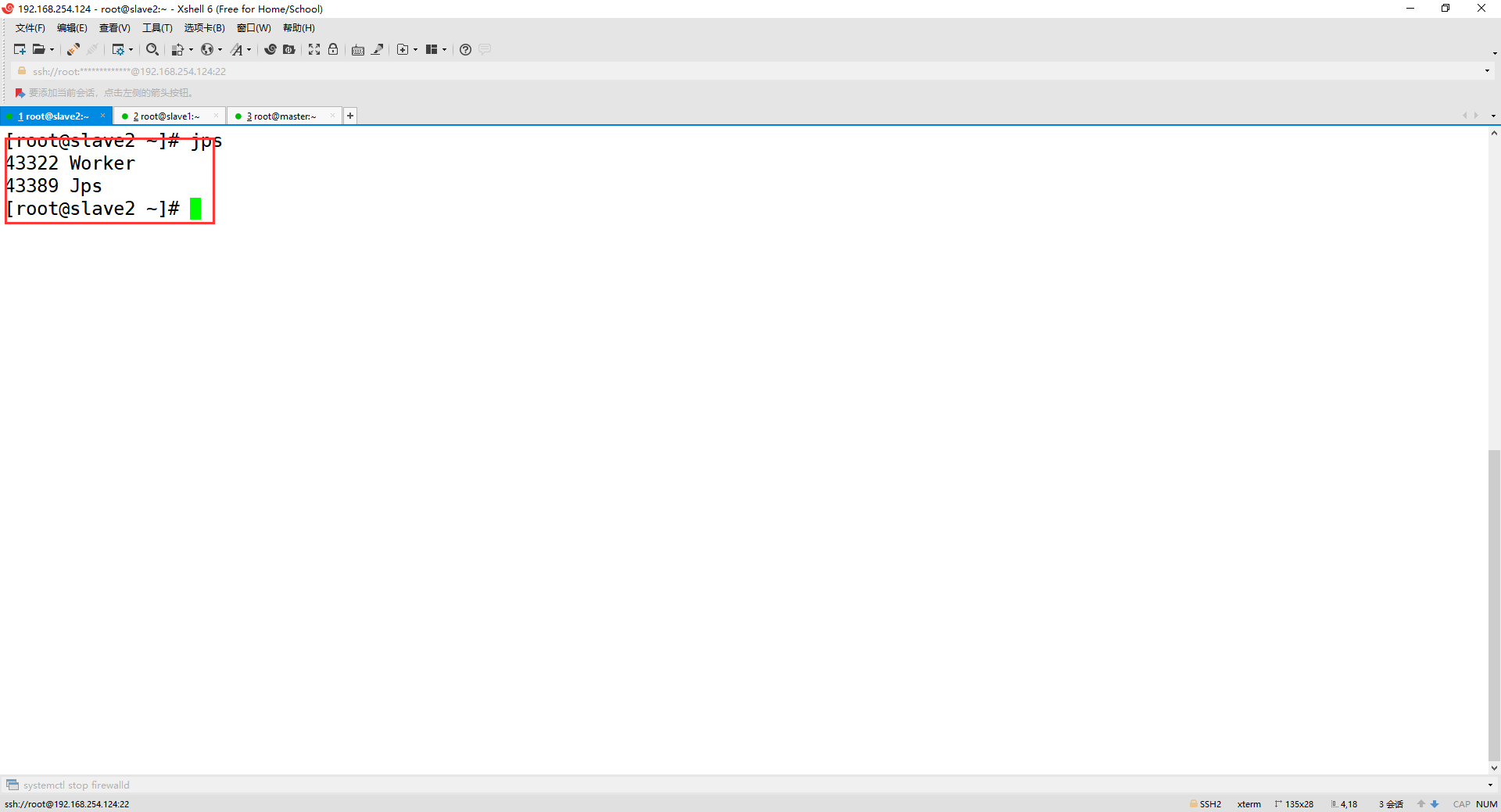Expand the Color Scheme dropdown arrow

point(191,49)
